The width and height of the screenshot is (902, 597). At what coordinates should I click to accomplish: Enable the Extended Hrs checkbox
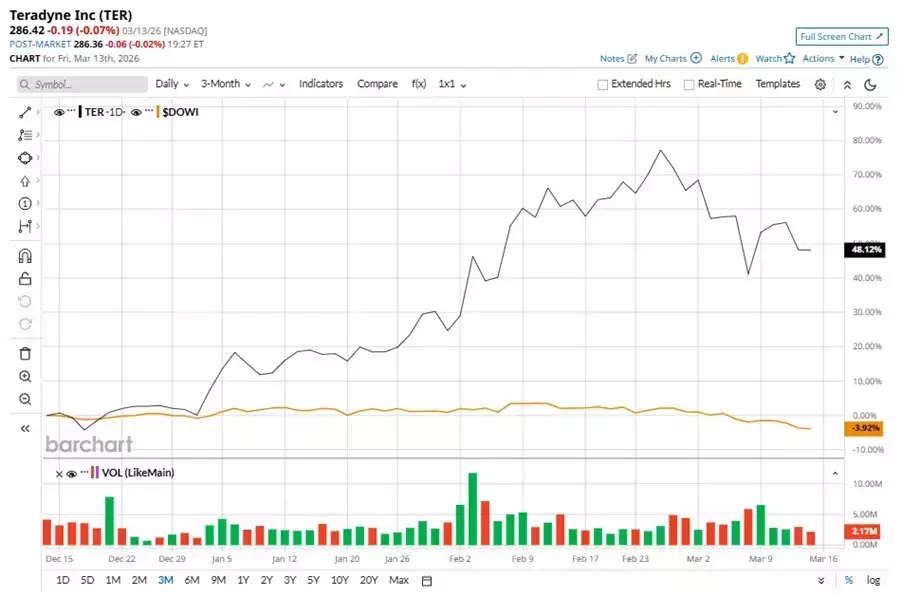coord(602,85)
